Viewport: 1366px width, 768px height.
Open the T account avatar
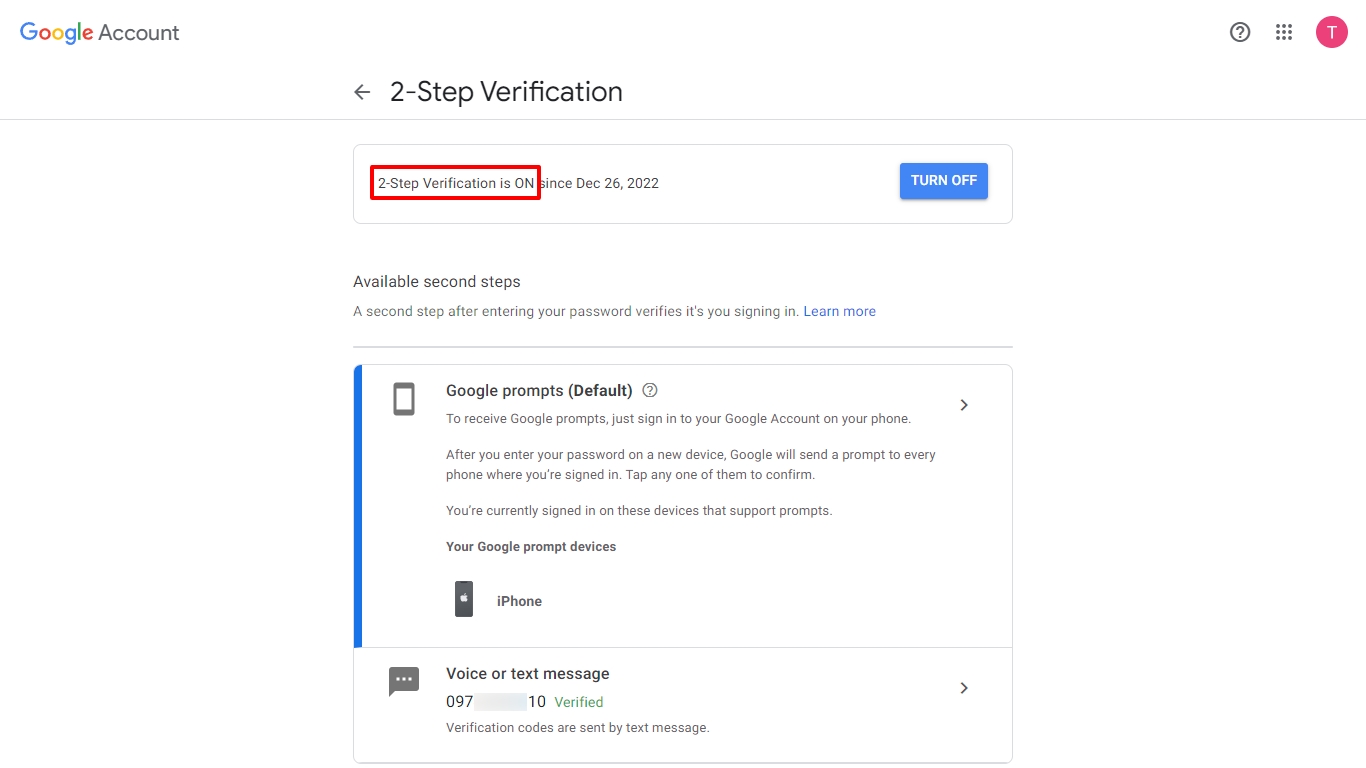(x=1331, y=32)
